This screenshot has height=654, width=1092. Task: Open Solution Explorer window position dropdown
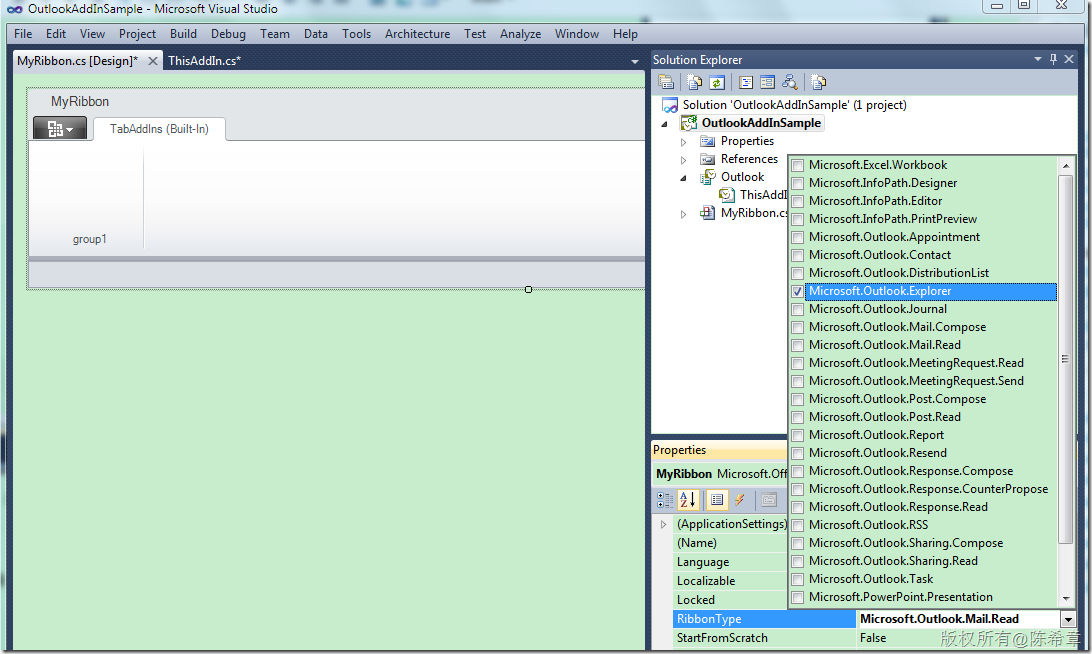[1038, 59]
